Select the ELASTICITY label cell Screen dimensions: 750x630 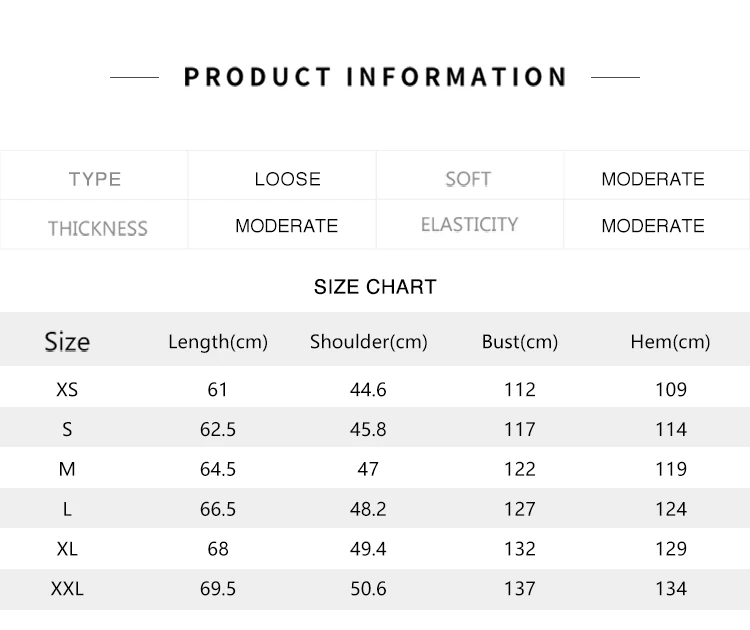(470, 225)
